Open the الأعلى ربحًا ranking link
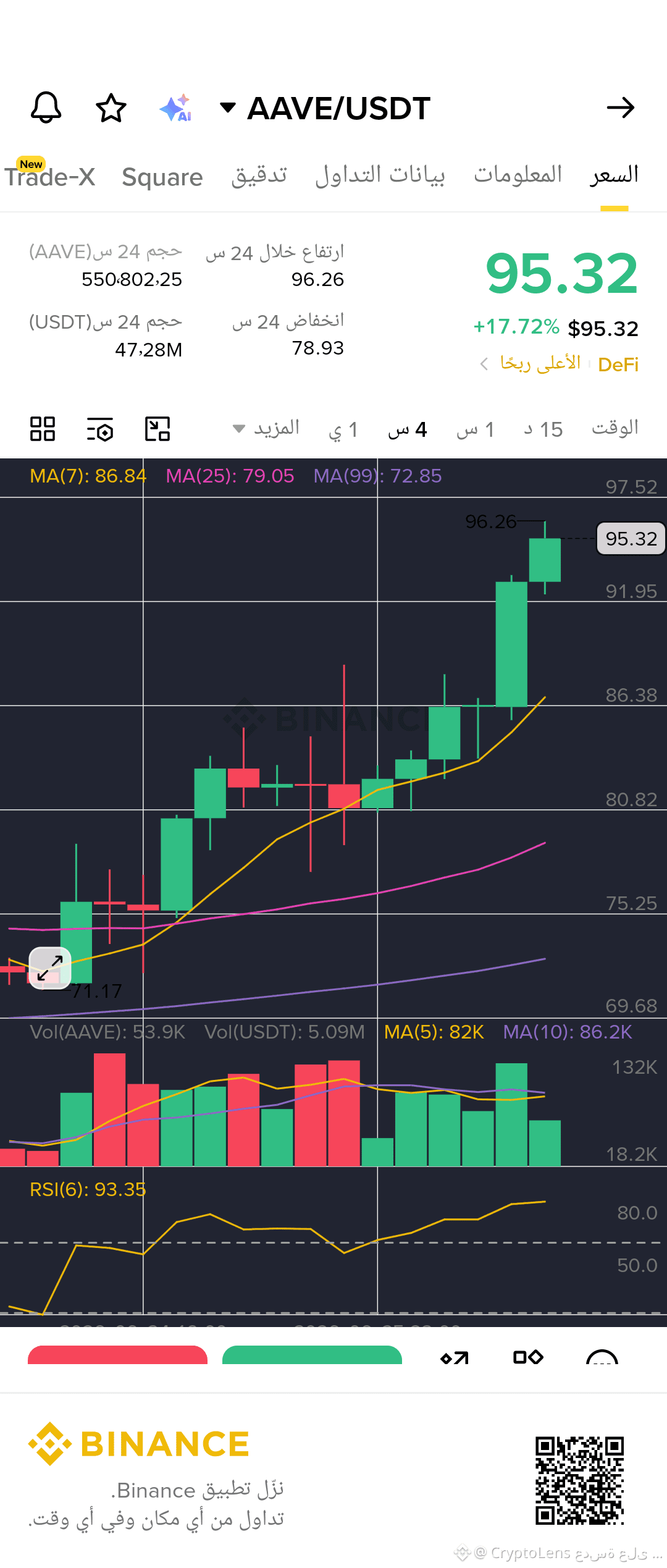The image size is (667, 1568). click(x=540, y=363)
